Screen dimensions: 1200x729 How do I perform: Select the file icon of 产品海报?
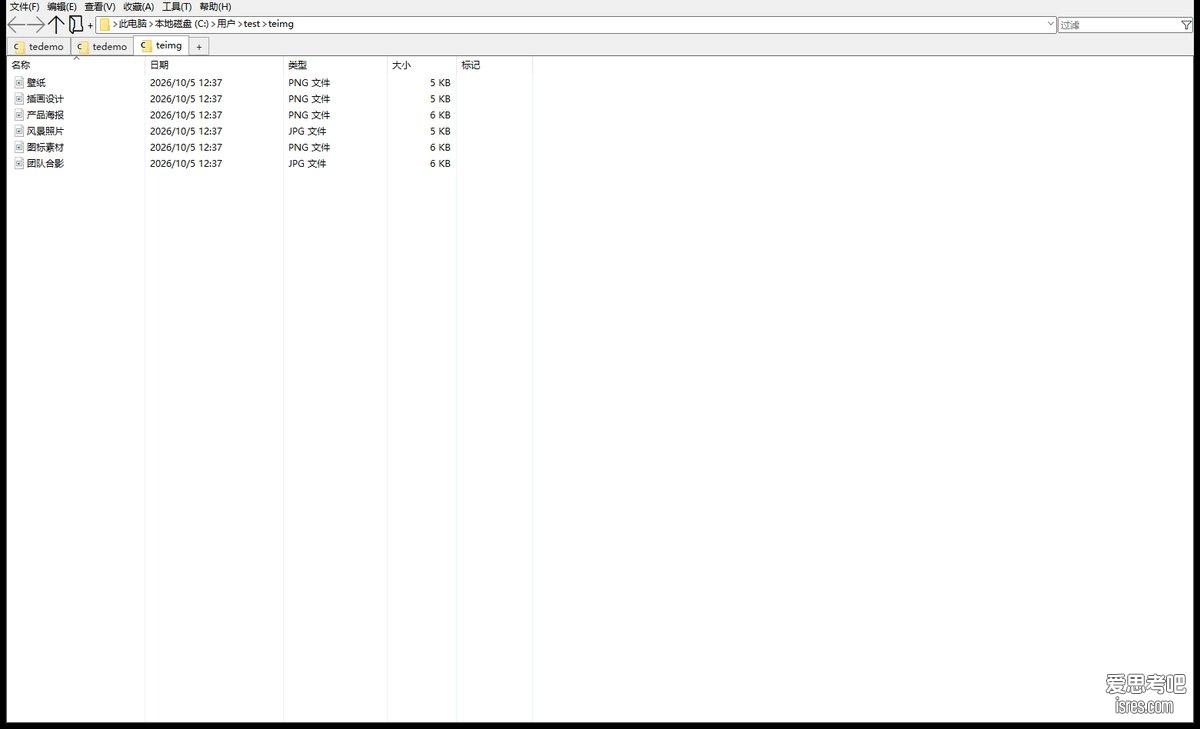point(19,115)
